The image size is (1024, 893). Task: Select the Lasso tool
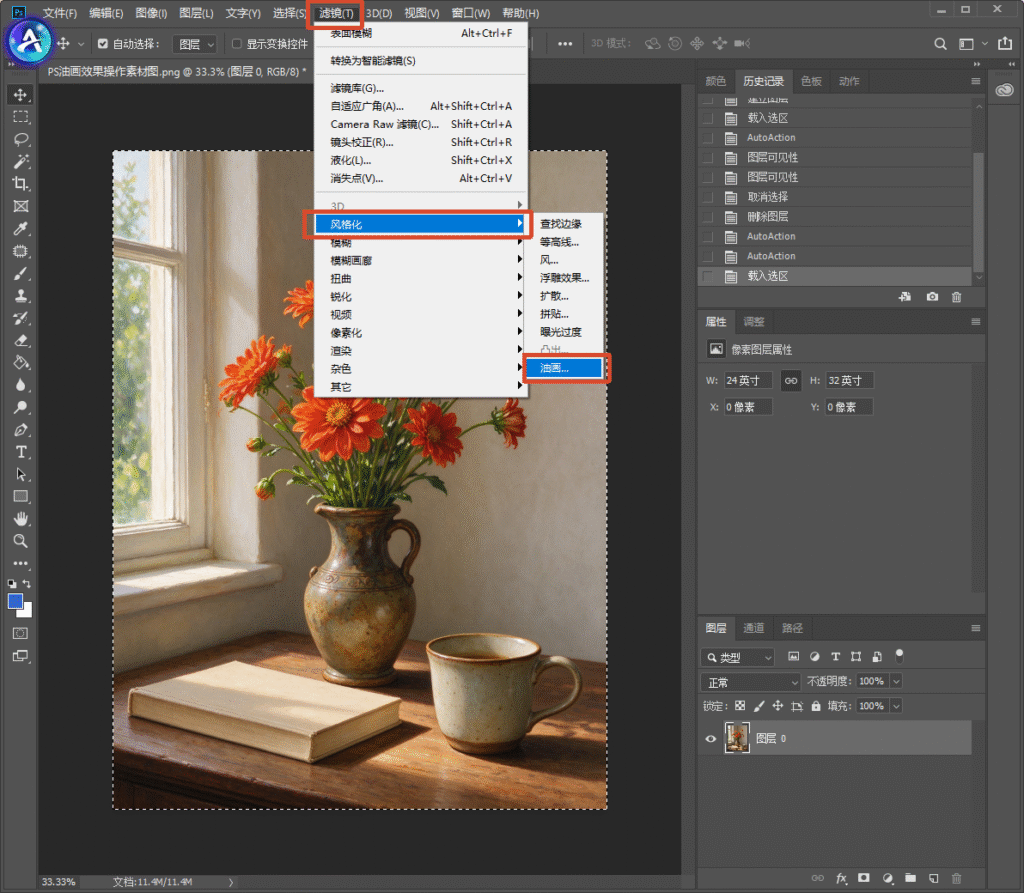click(x=20, y=139)
